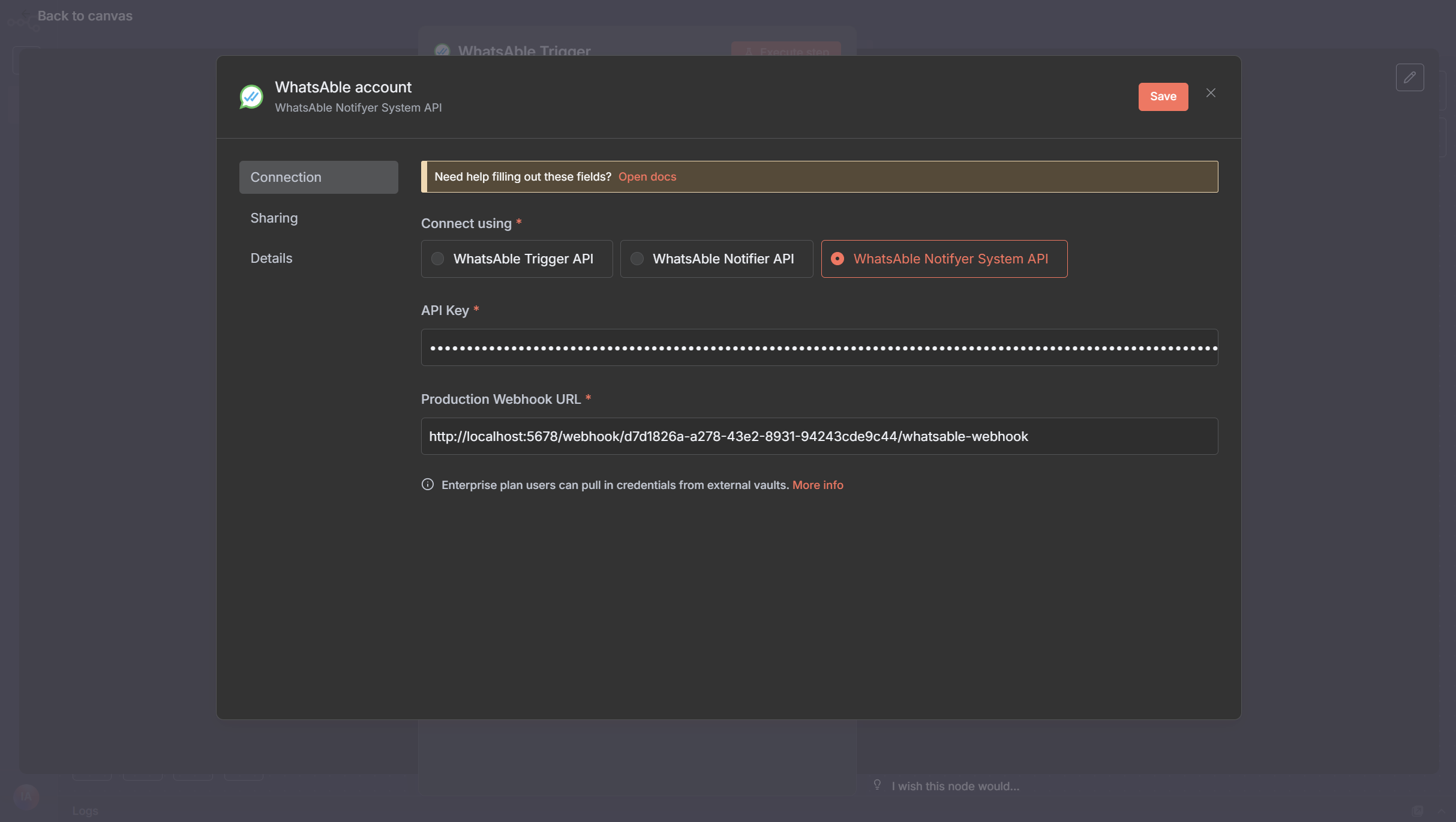1456x822 pixels.
Task: Open the Details tab
Action: coord(271,258)
